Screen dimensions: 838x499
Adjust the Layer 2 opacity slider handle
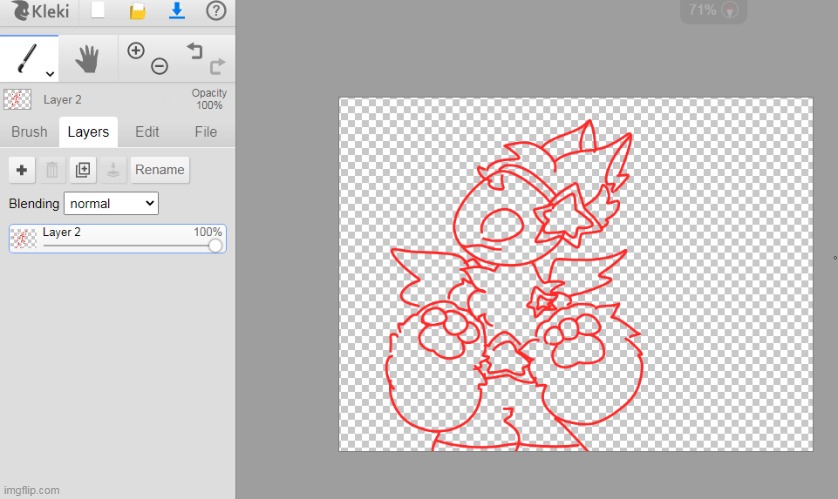point(215,245)
